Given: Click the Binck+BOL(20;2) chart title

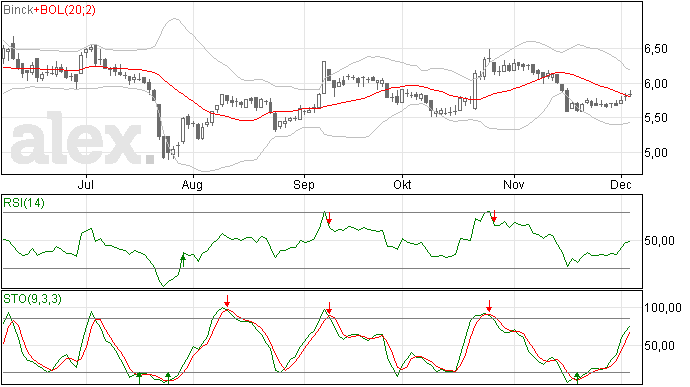Looking at the screenshot, I should pyautogui.click(x=49, y=10).
